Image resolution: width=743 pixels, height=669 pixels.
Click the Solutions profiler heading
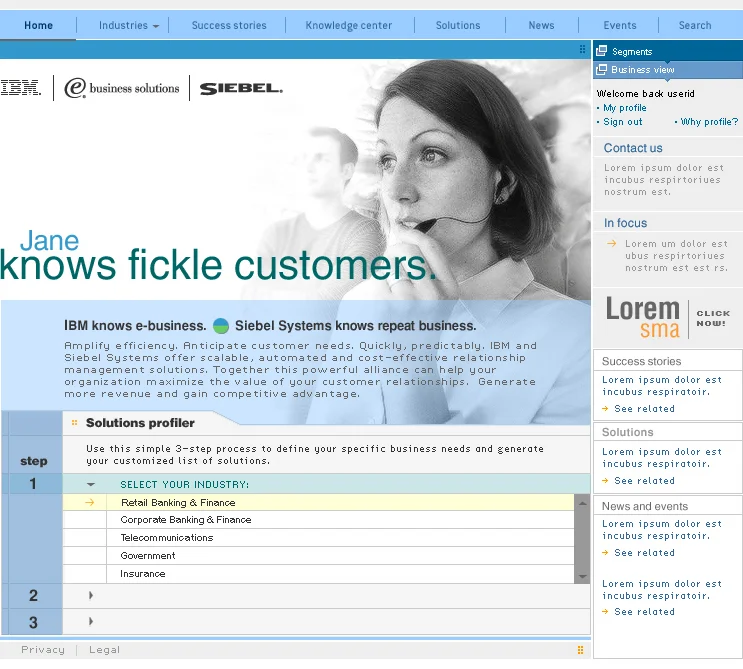point(140,423)
